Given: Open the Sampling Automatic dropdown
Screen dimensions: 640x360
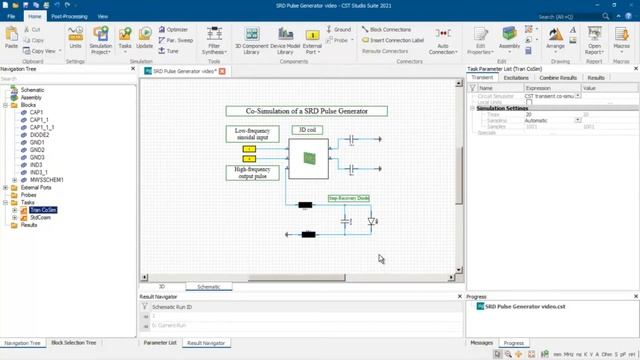Looking at the screenshot, I should coord(578,120).
